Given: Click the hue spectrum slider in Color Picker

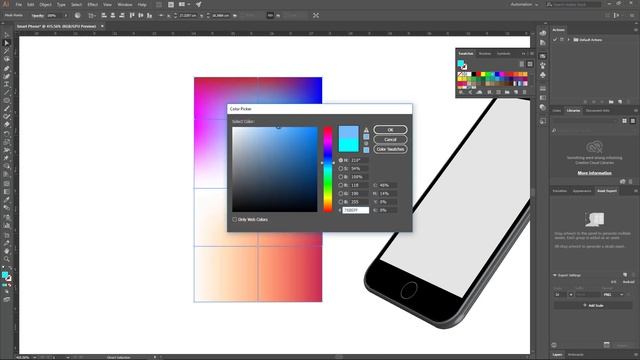Looking at the screenshot, I should coord(328,169).
